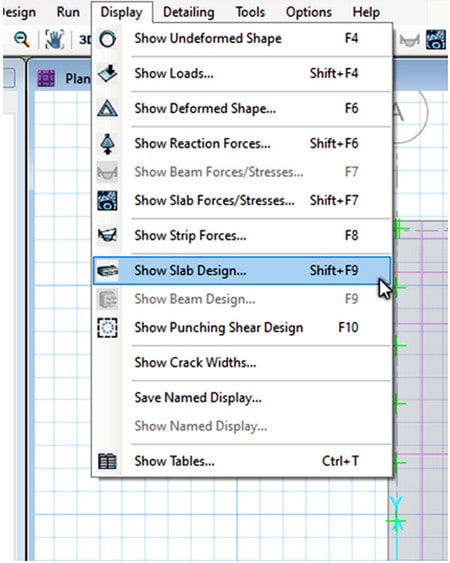Select the pan hand tool icon
This screenshot has height=563, width=450.
54,39
